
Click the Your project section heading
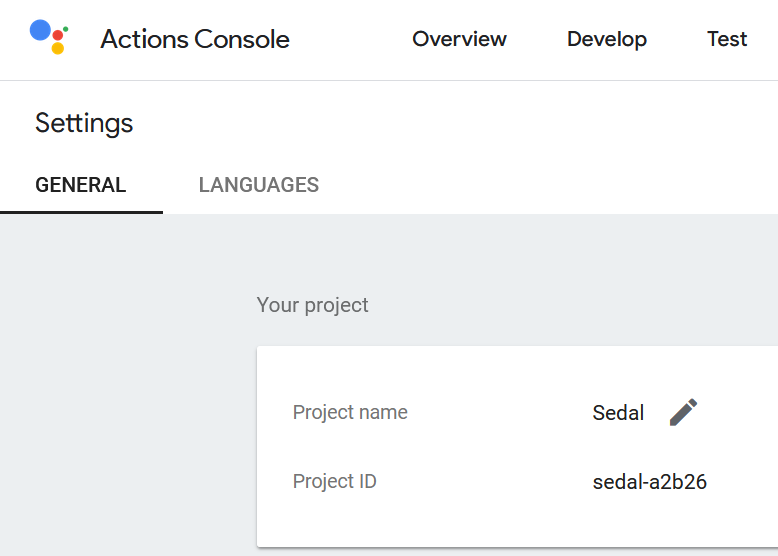(312, 306)
